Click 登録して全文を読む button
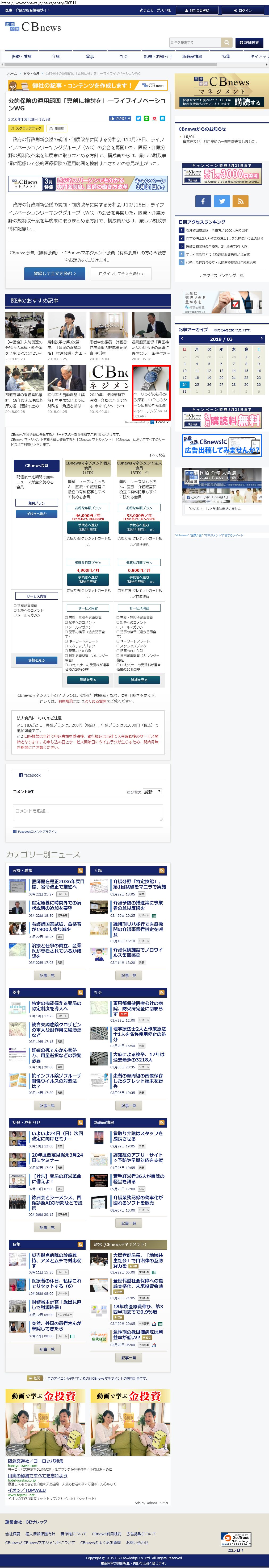 [55, 274]
